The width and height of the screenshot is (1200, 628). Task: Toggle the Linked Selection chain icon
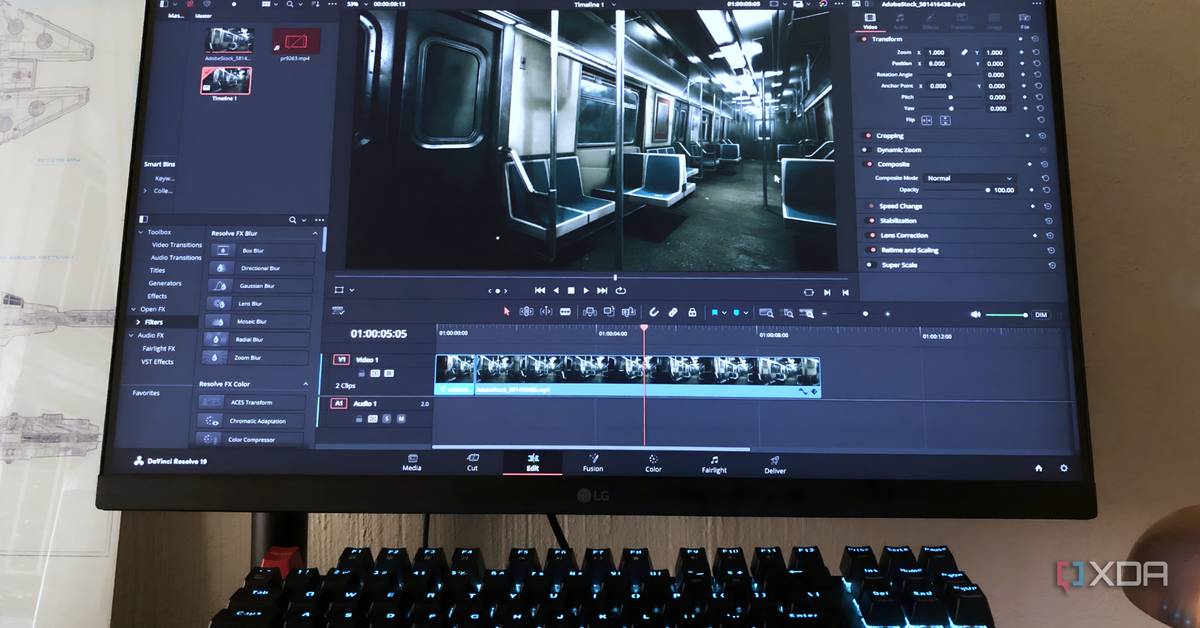pyautogui.click(x=672, y=312)
